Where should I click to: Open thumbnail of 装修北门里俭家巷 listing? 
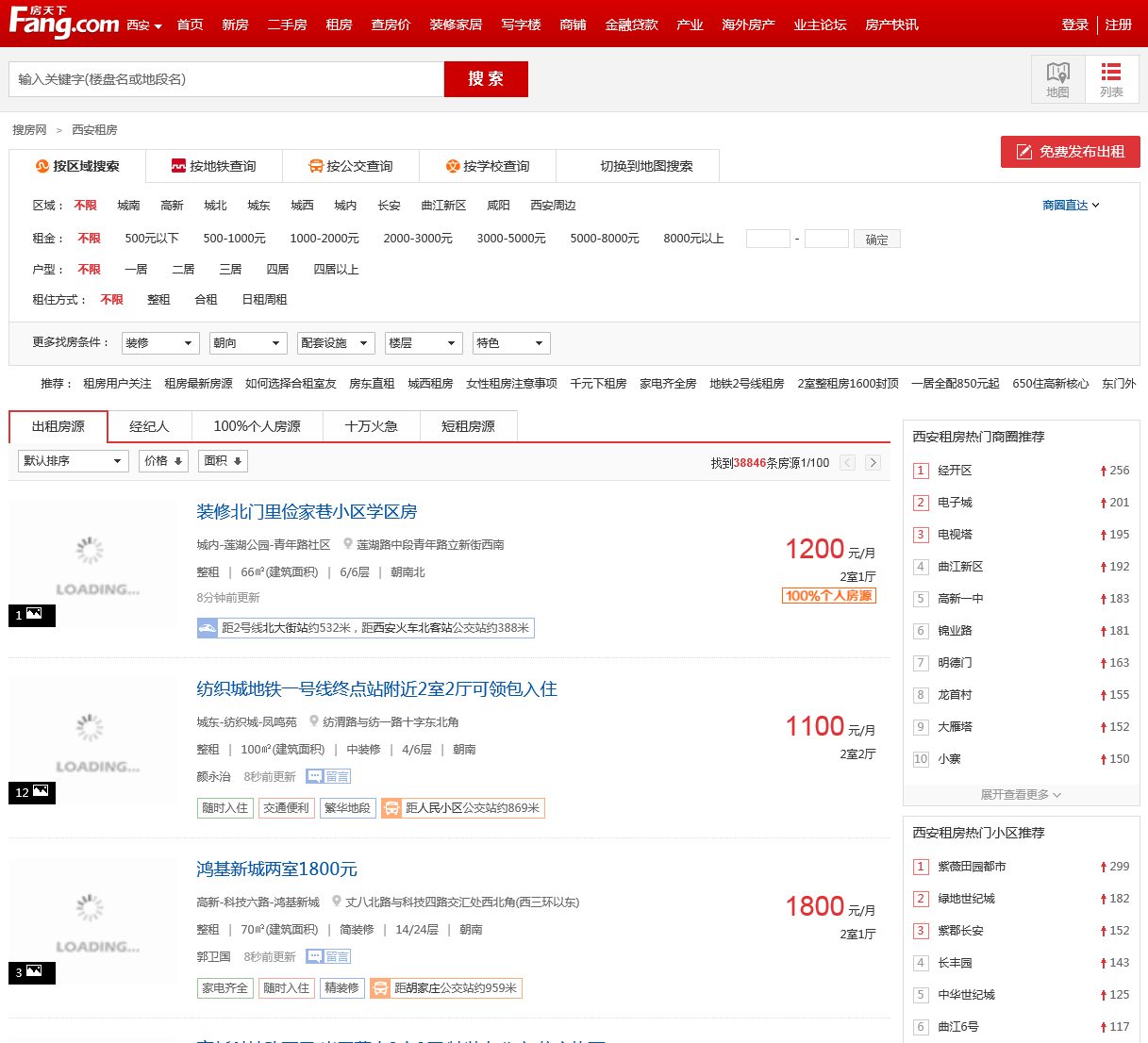point(94,563)
